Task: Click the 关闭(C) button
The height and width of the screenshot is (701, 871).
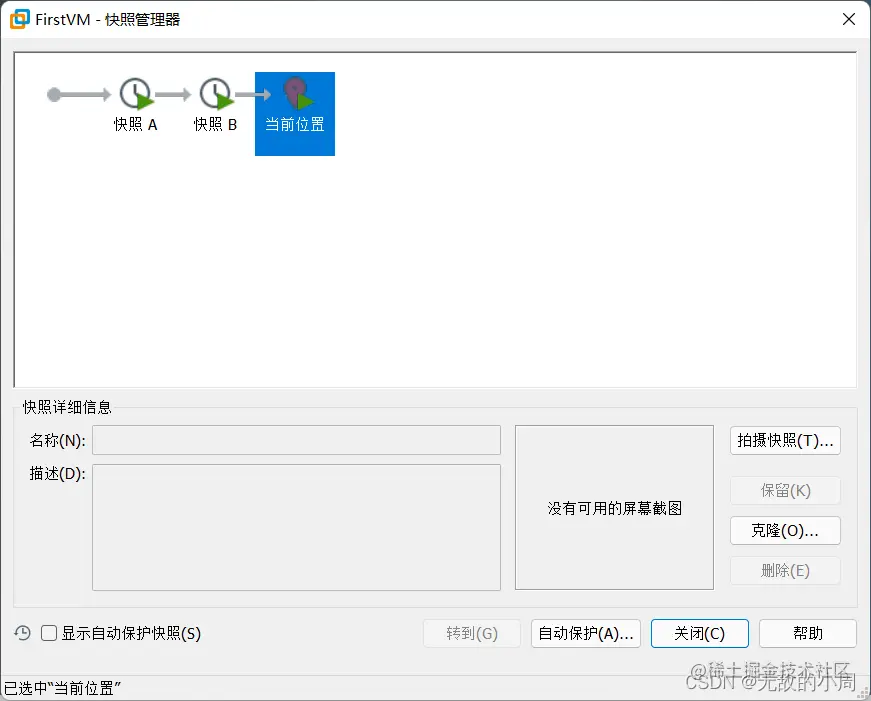Action: coord(699,633)
